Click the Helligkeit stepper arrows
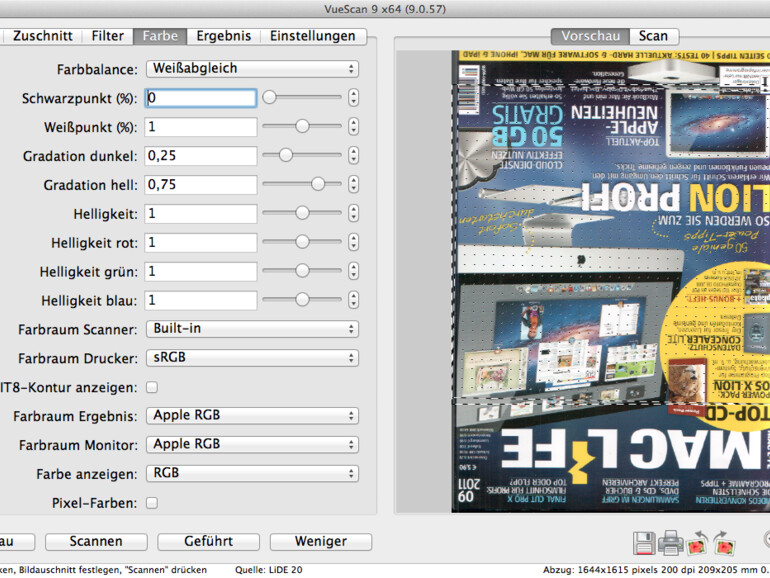Viewport: 770px width, 578px height. [x=353, y=213]
